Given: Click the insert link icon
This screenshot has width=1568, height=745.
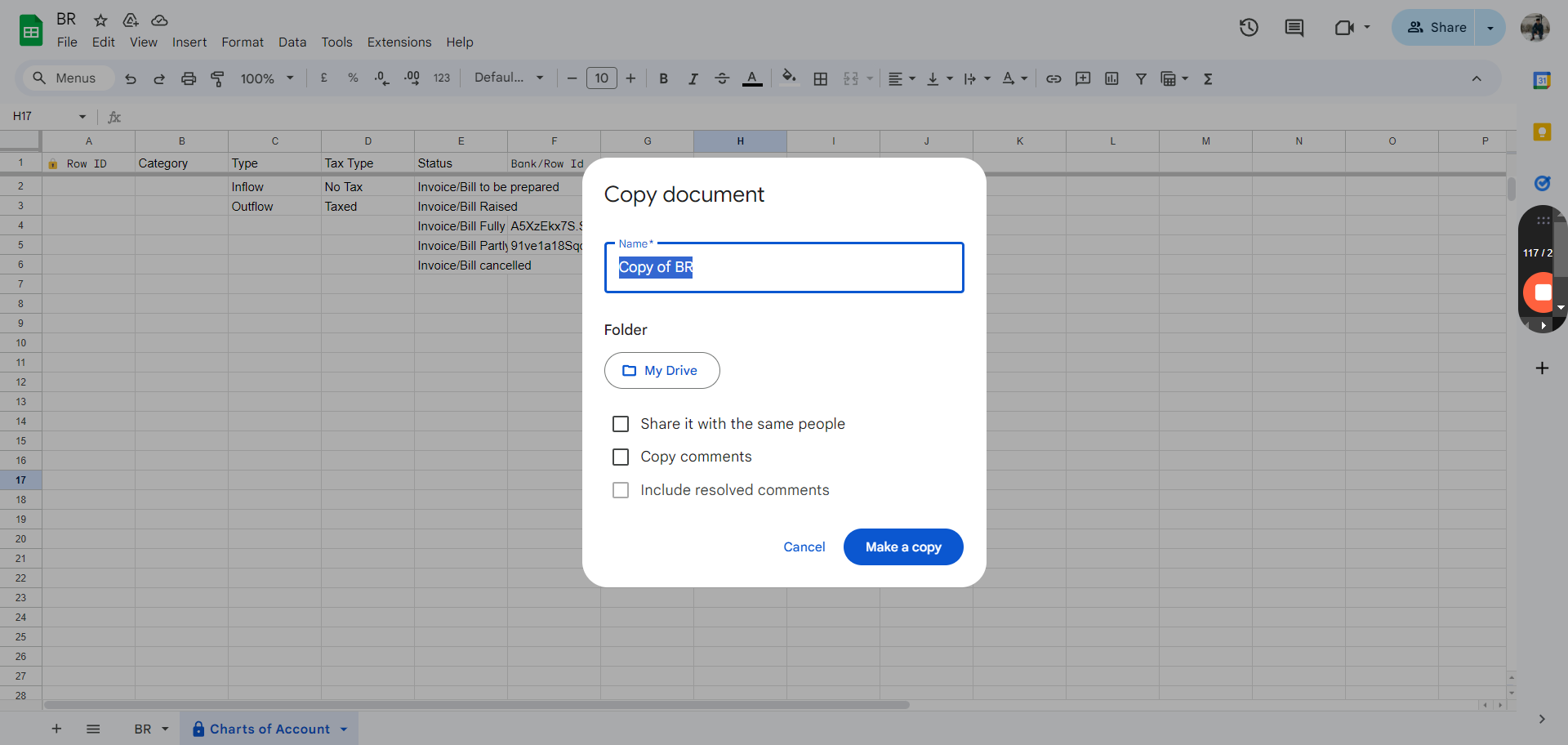Looking at the screenshot, I should point(1053,78).
